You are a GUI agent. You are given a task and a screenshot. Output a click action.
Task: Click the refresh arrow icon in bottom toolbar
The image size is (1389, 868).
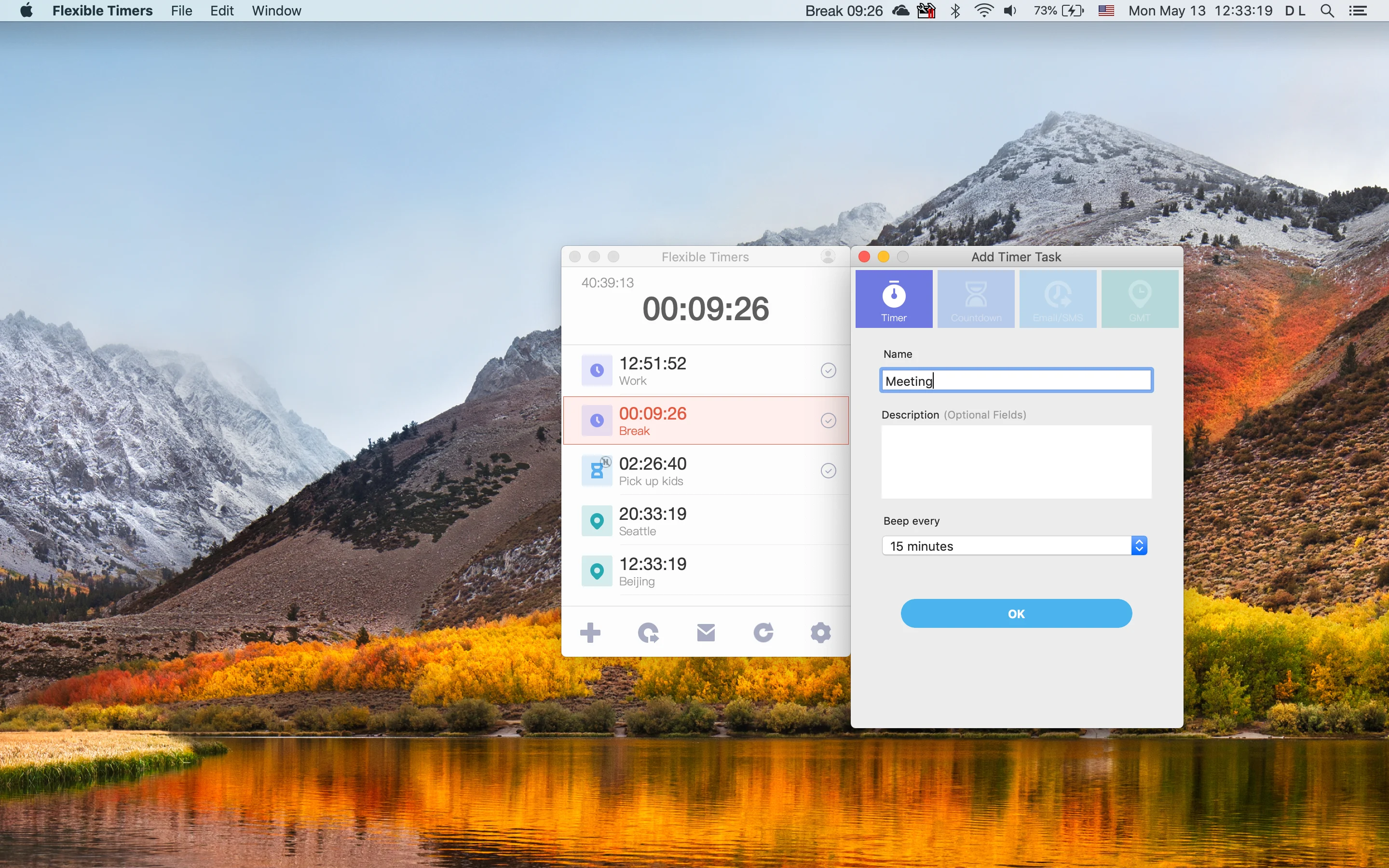coord(763,633)
